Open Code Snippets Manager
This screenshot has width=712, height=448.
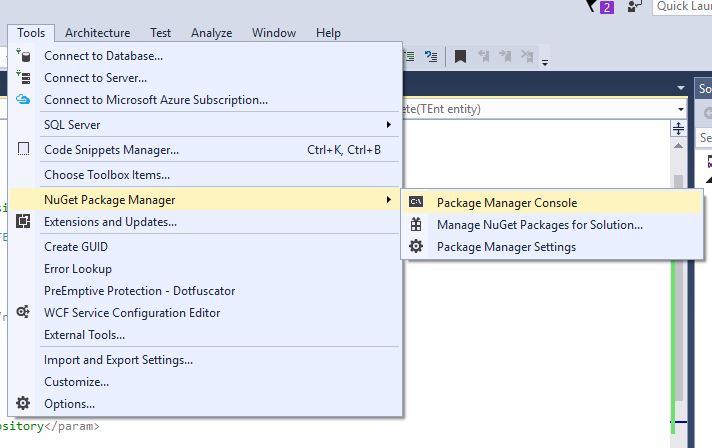coord(111,150)
